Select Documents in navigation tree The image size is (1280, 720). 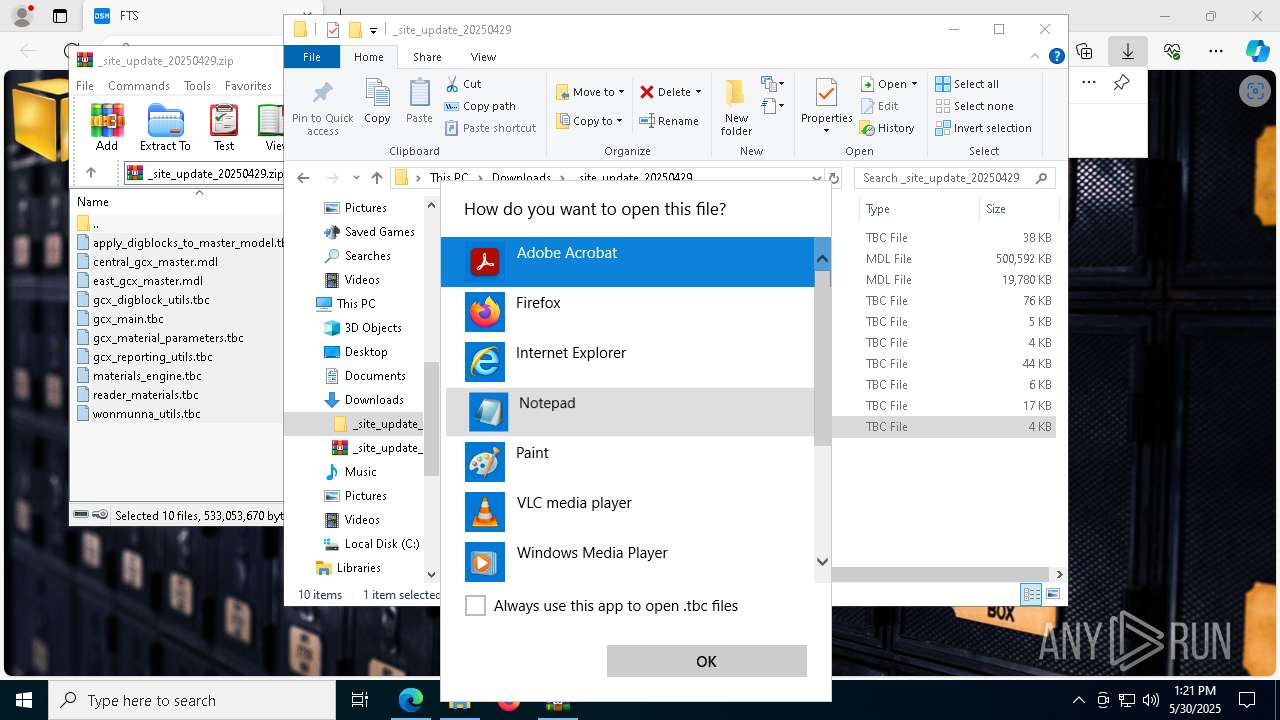(x=365, y=376)
